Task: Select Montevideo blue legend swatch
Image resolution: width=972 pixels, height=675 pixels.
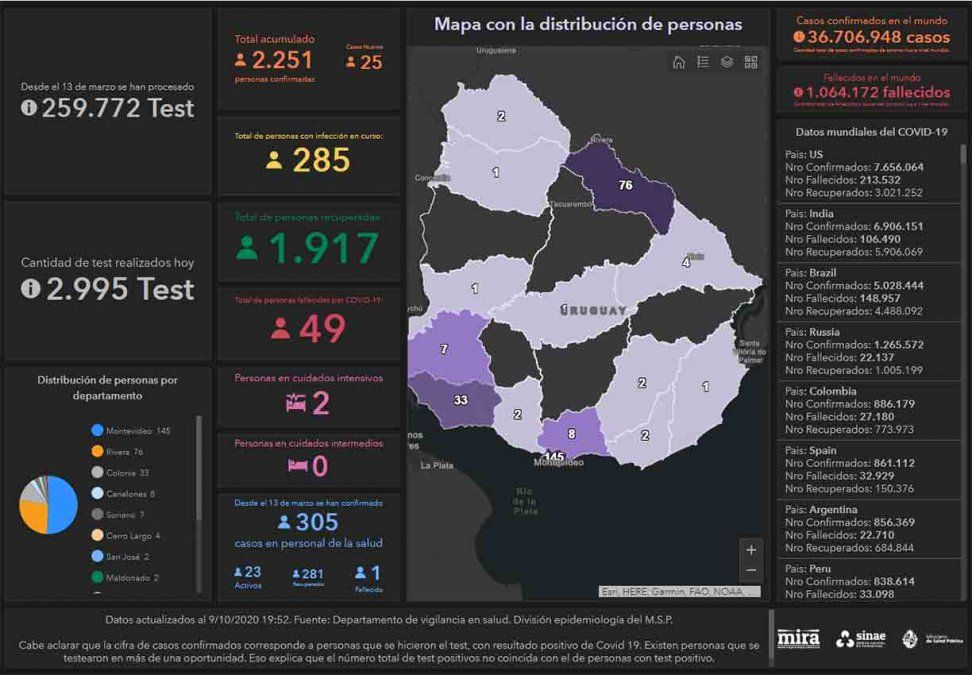Action: 97,430
